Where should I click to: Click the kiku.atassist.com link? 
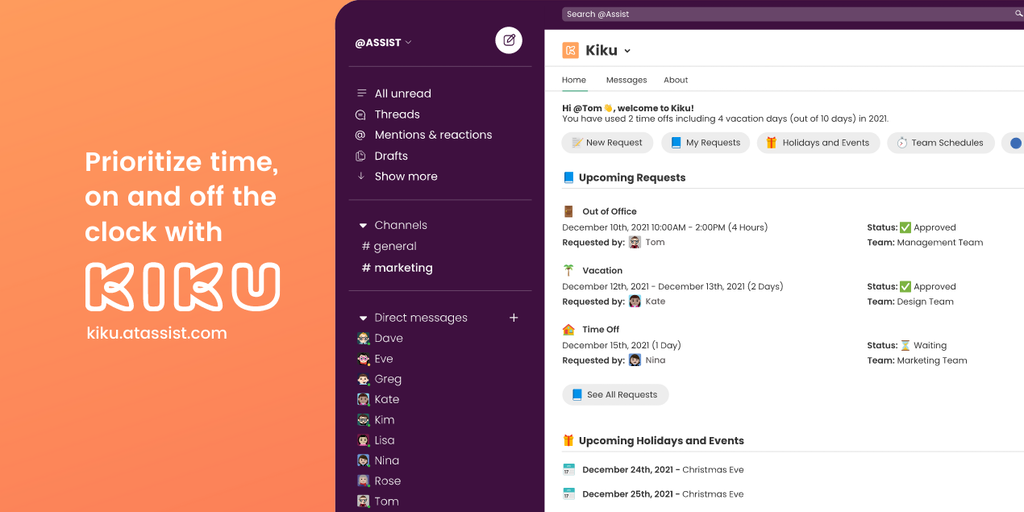pos(157,333)
